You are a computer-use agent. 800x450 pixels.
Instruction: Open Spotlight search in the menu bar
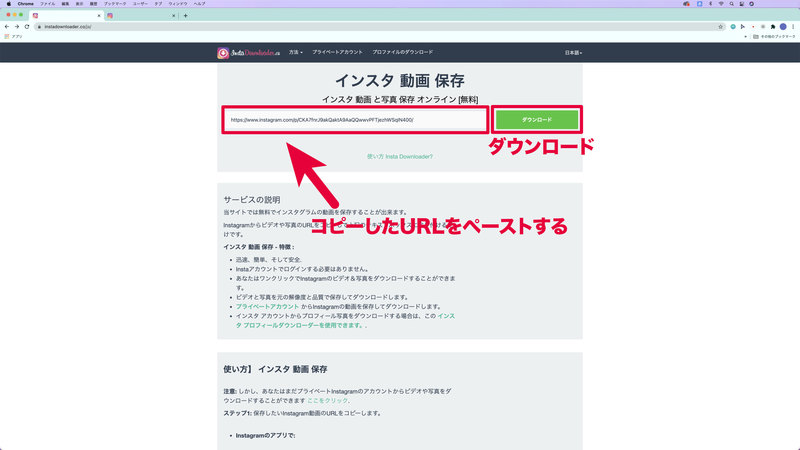point(732,4)
